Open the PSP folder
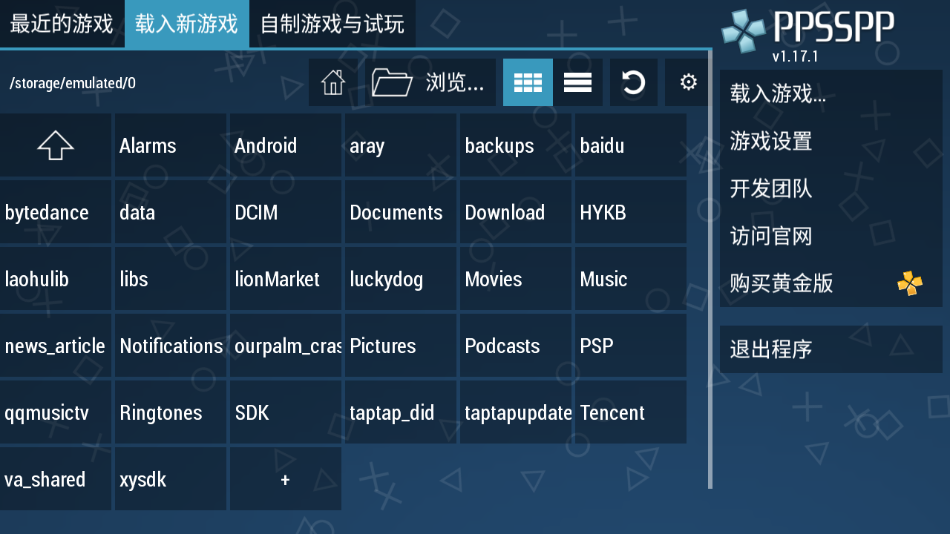 tap(630, 346)
